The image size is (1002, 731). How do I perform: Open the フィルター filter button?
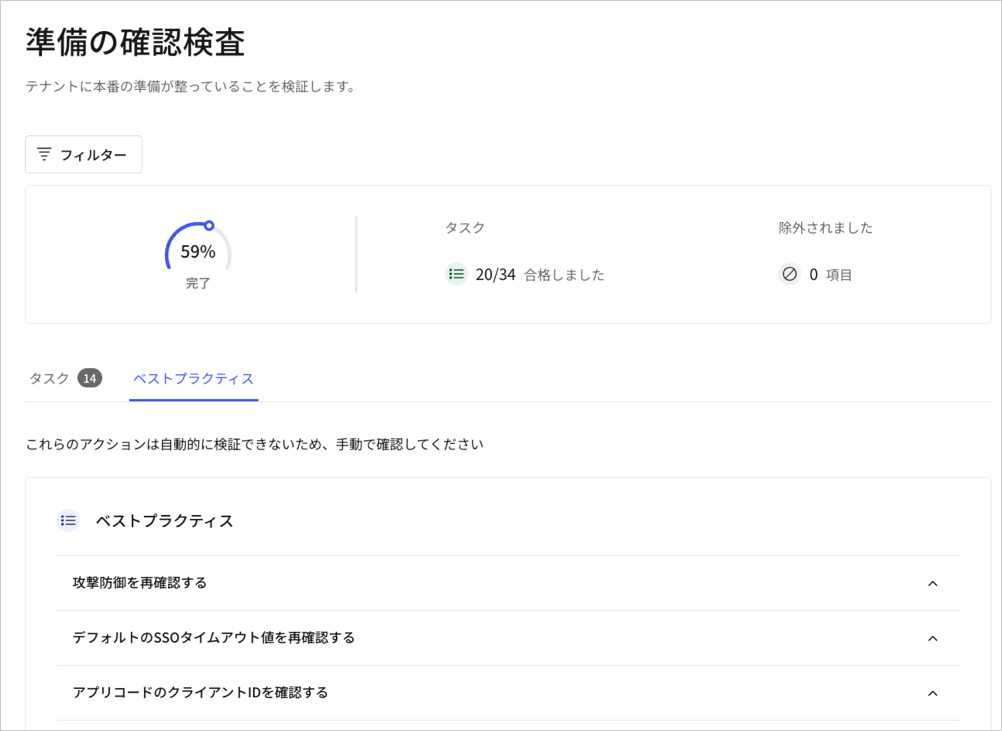84,154
